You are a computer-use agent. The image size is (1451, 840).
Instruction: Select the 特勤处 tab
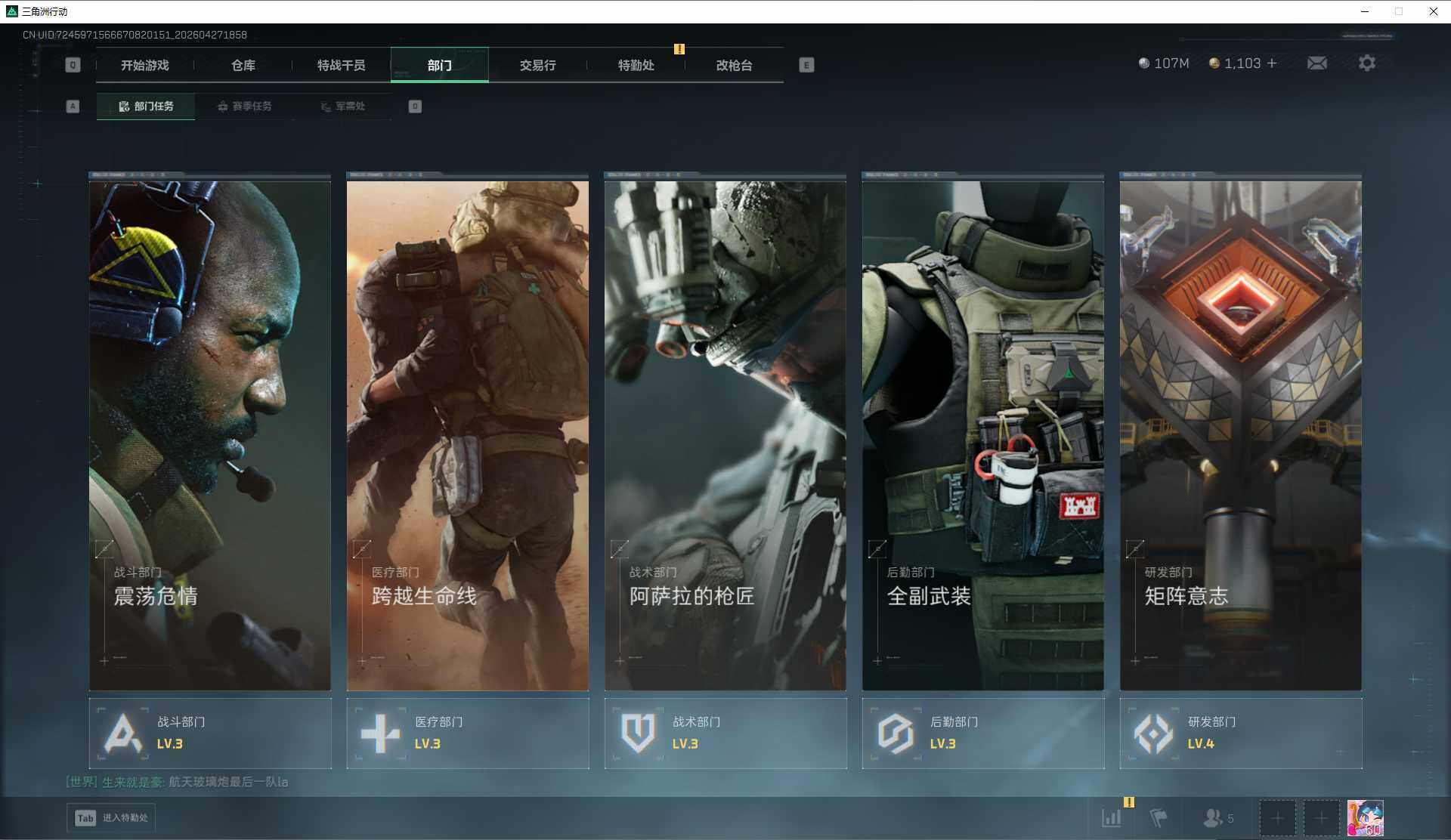636,65
